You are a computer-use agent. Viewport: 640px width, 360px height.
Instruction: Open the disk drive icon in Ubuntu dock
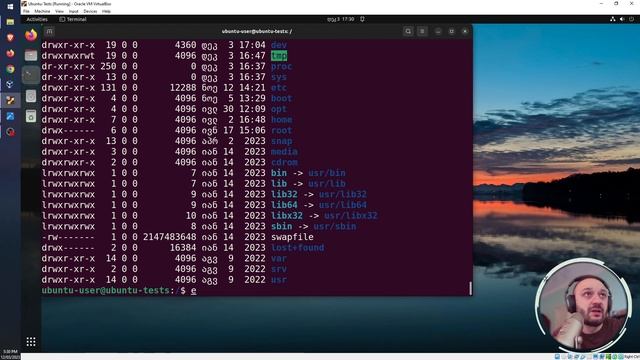(x=31, y=96)
